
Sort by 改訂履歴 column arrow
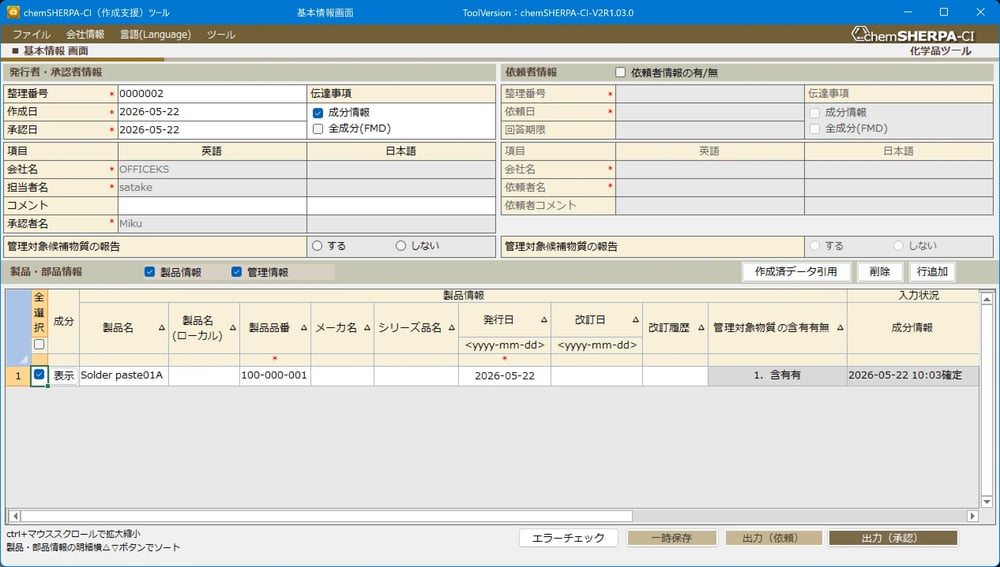coord(701,328)
